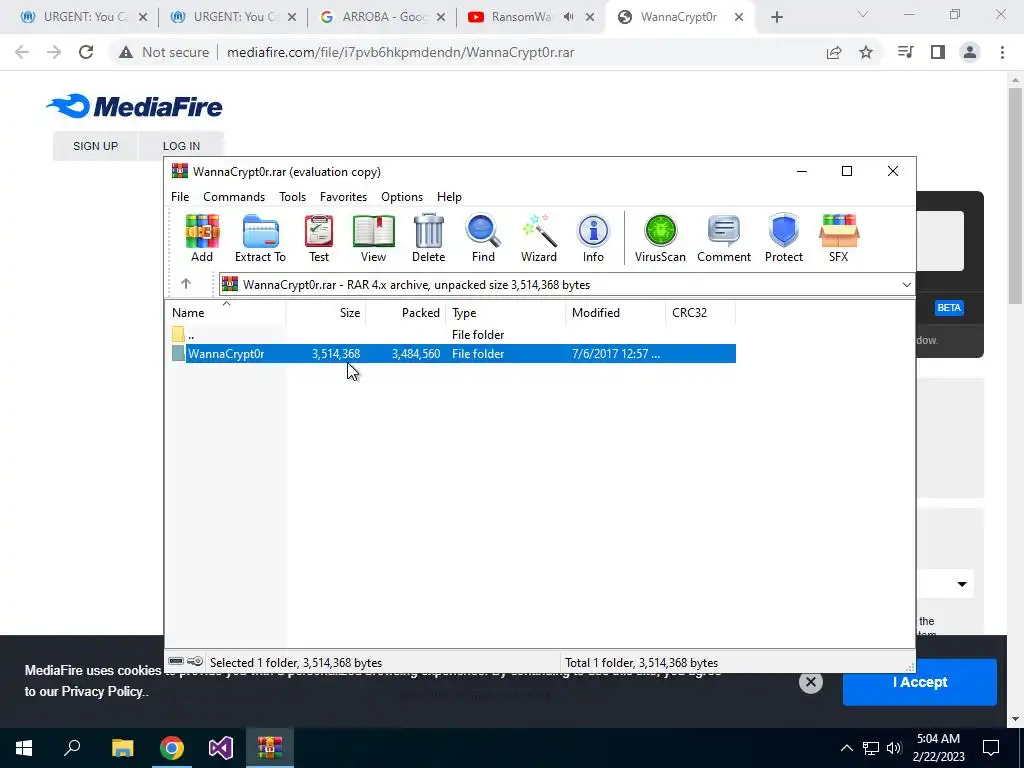This screenshot has width=1024, height=768.
Task: Open the Favorites menu
Action: 344,197
